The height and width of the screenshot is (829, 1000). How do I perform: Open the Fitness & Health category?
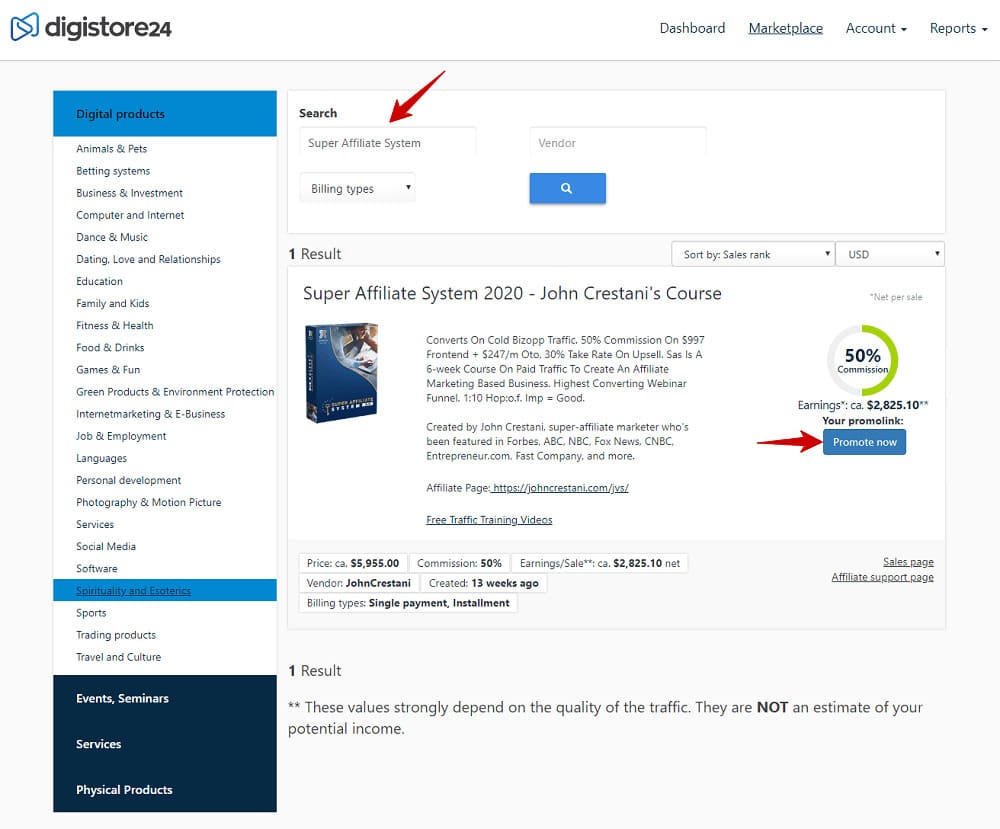pyautogui.click(x=115, y=326)
